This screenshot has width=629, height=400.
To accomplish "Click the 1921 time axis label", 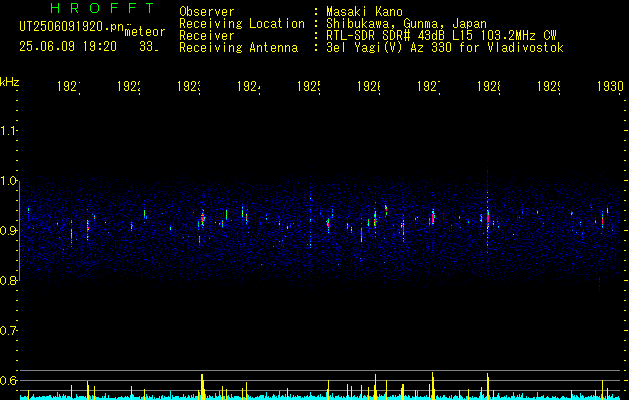I will (x=69, y=87).
